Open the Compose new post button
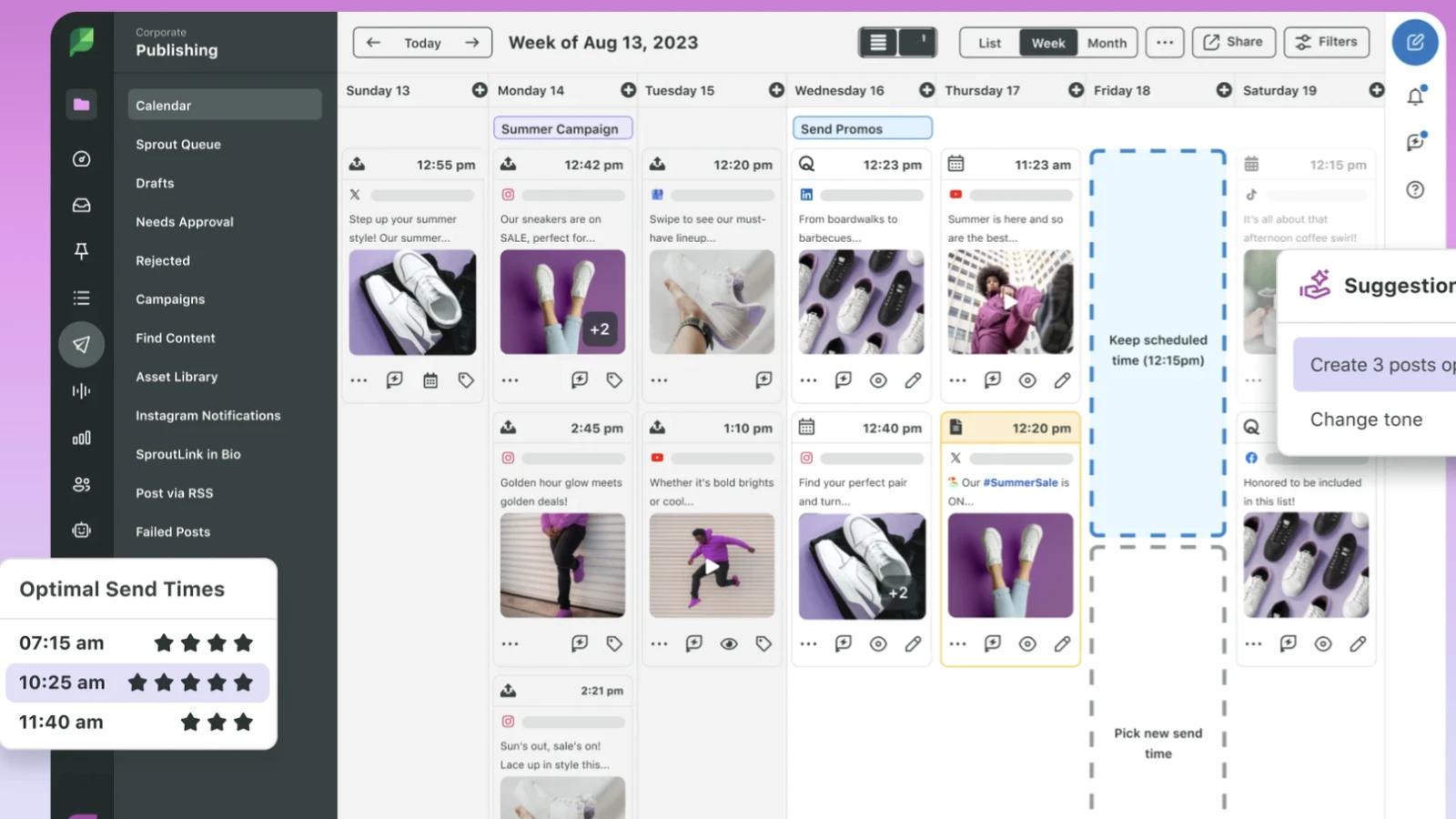 (1415, 42)
